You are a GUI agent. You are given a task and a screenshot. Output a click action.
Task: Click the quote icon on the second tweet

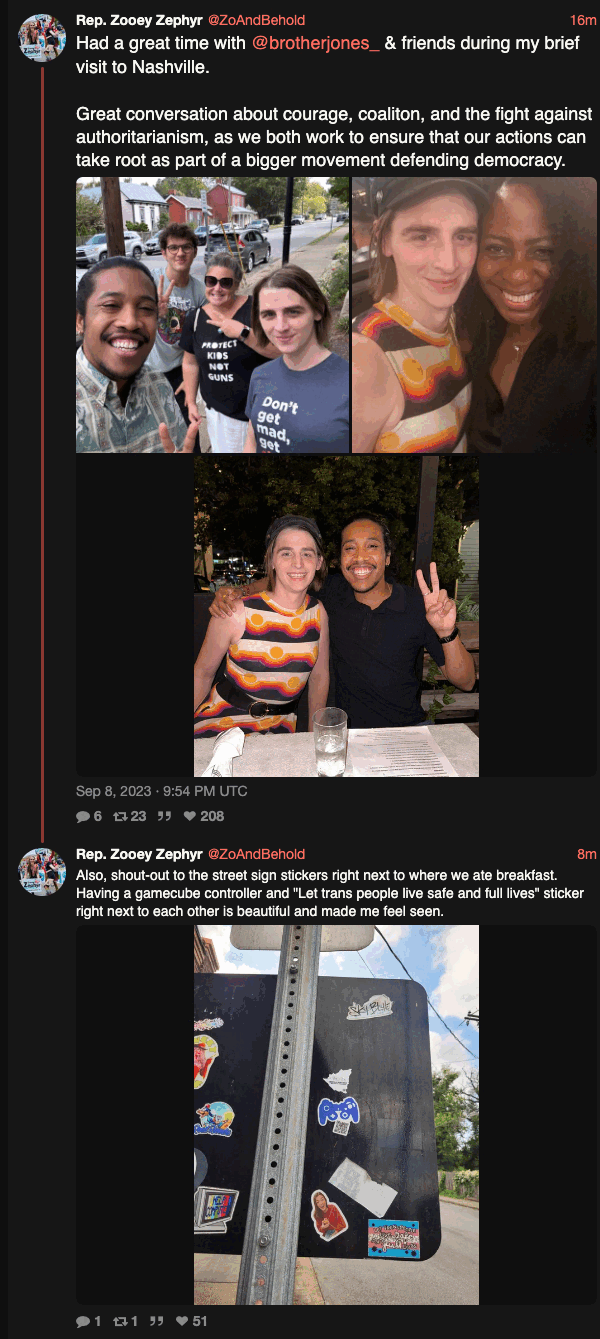[x=157, y=1321]
